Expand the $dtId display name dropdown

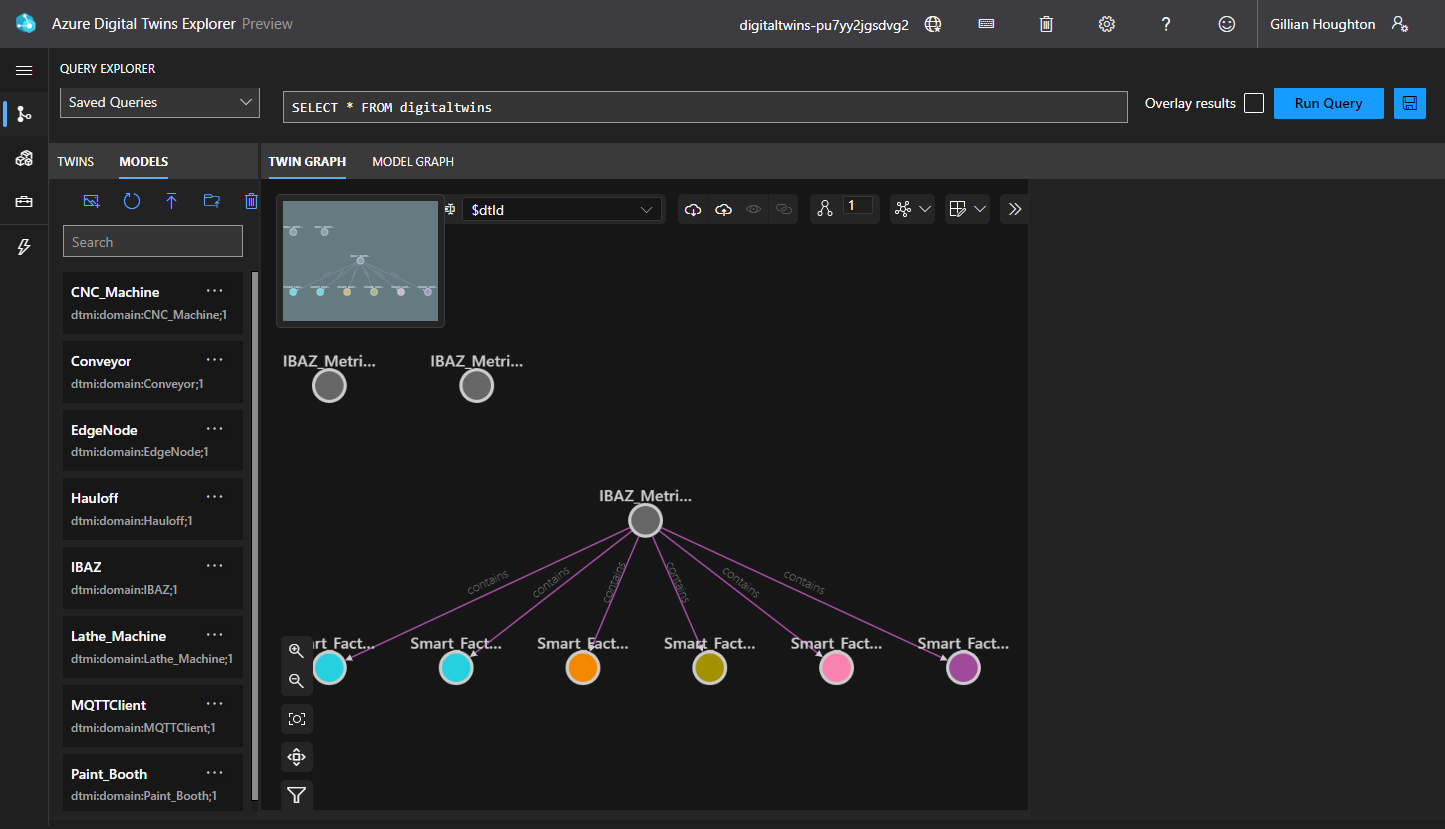[562, 209]
